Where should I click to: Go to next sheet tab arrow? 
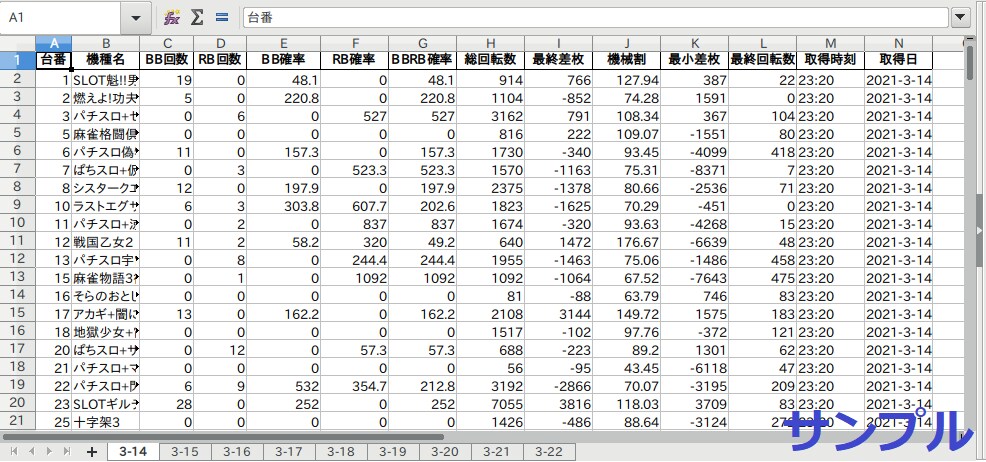[x=49, y=451]
